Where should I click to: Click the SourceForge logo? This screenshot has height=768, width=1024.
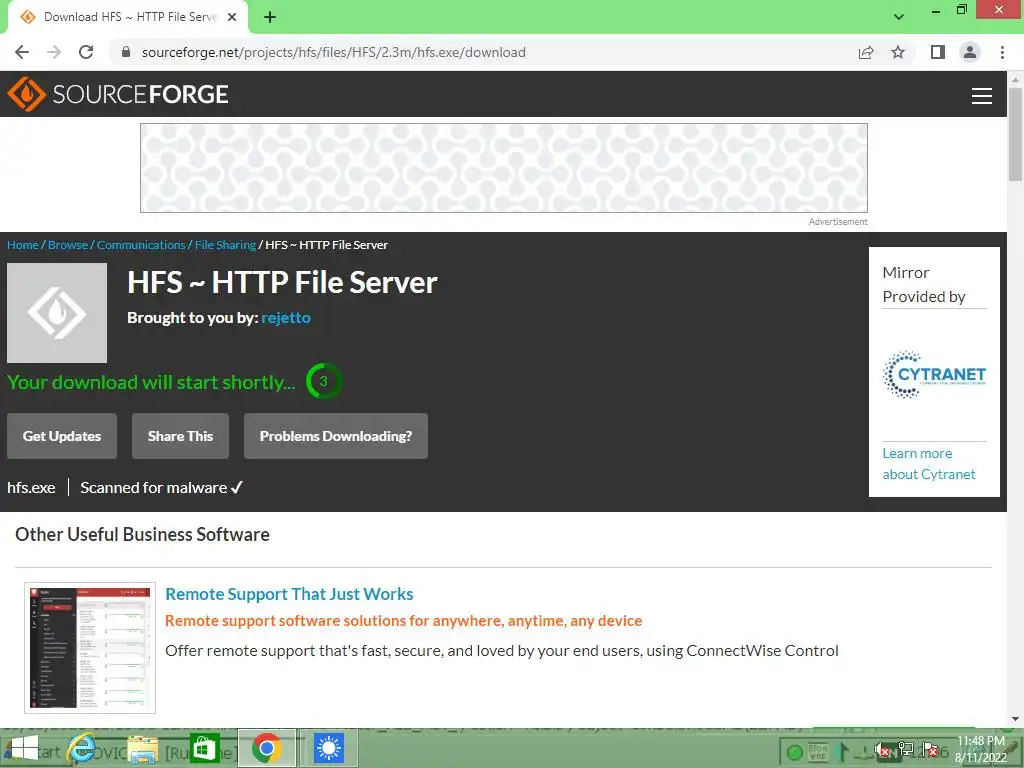[x=118, y=94]
